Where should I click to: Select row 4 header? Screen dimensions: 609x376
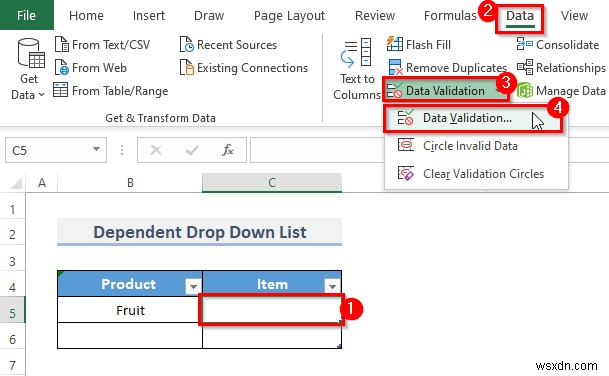[x=12, y=287]
